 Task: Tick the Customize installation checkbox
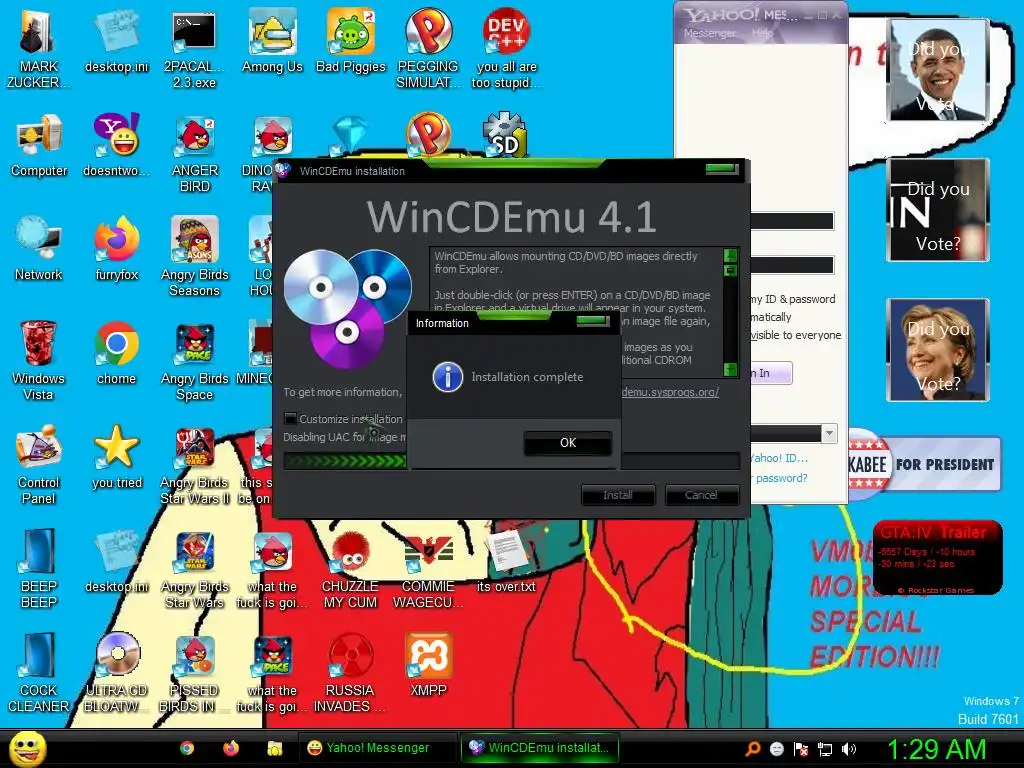pyautogui.click(x=290, y=419)
